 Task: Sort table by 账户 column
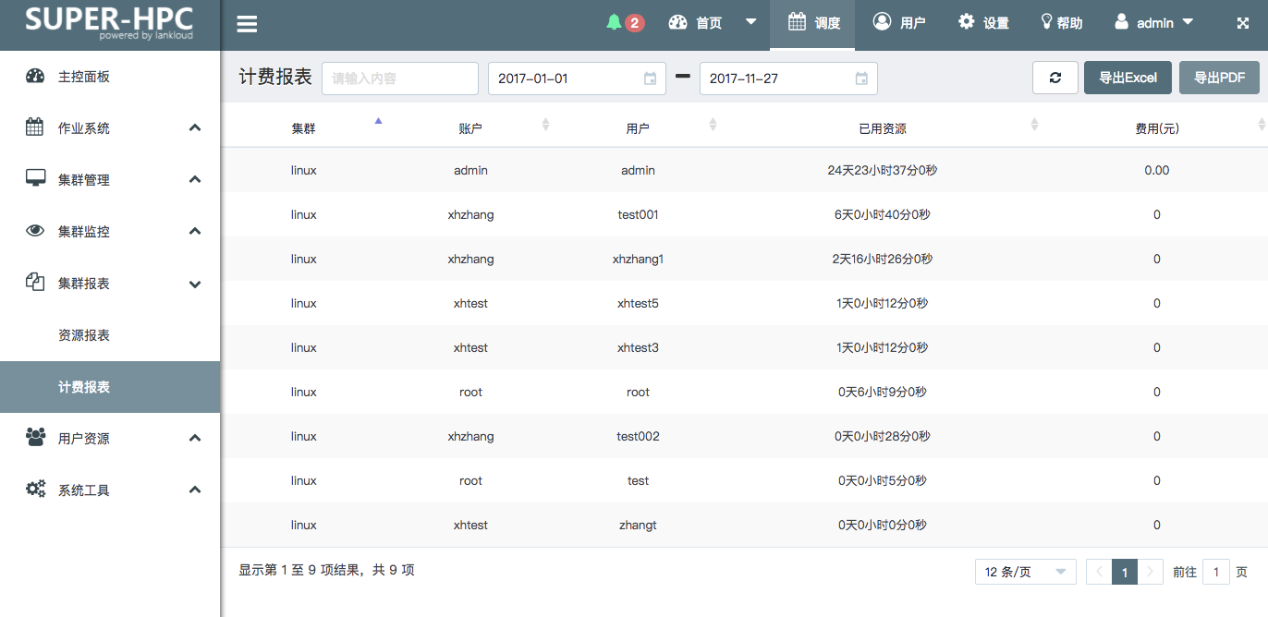(x=545, y=125)
